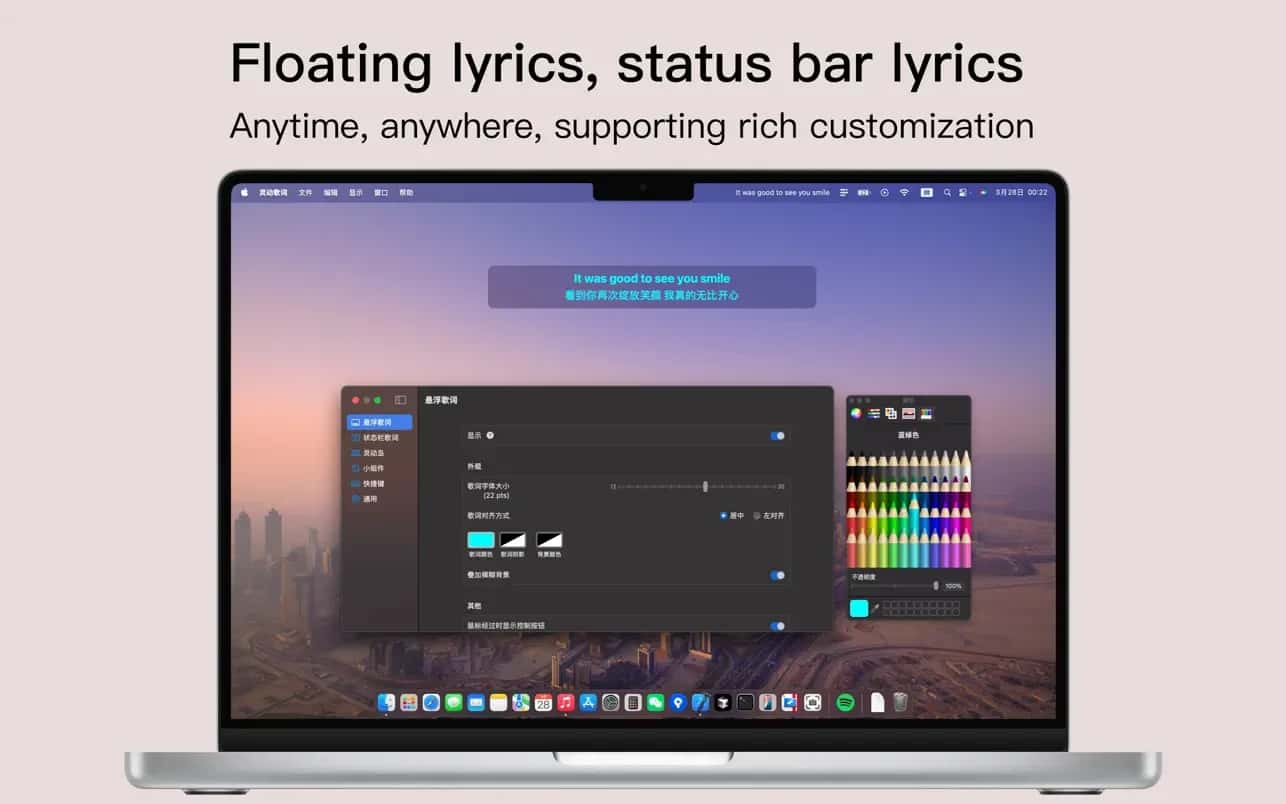Open the 显示 menu in the menu bar
Screen dimensions: 1286x804
(356, 192)
